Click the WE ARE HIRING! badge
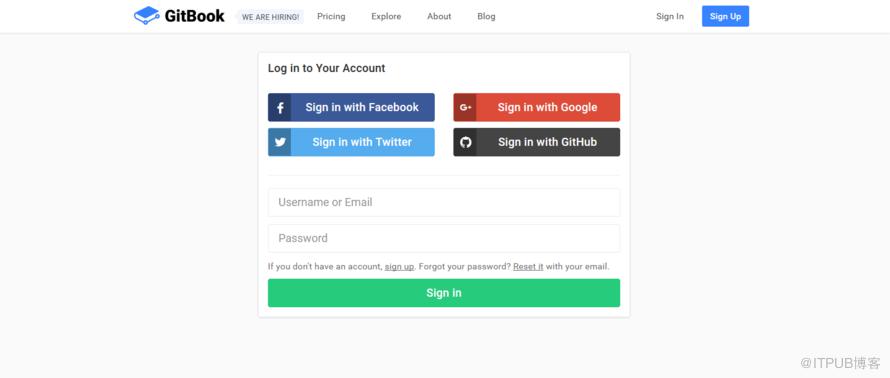Viewport: 890px width, 378px height. 270,17
